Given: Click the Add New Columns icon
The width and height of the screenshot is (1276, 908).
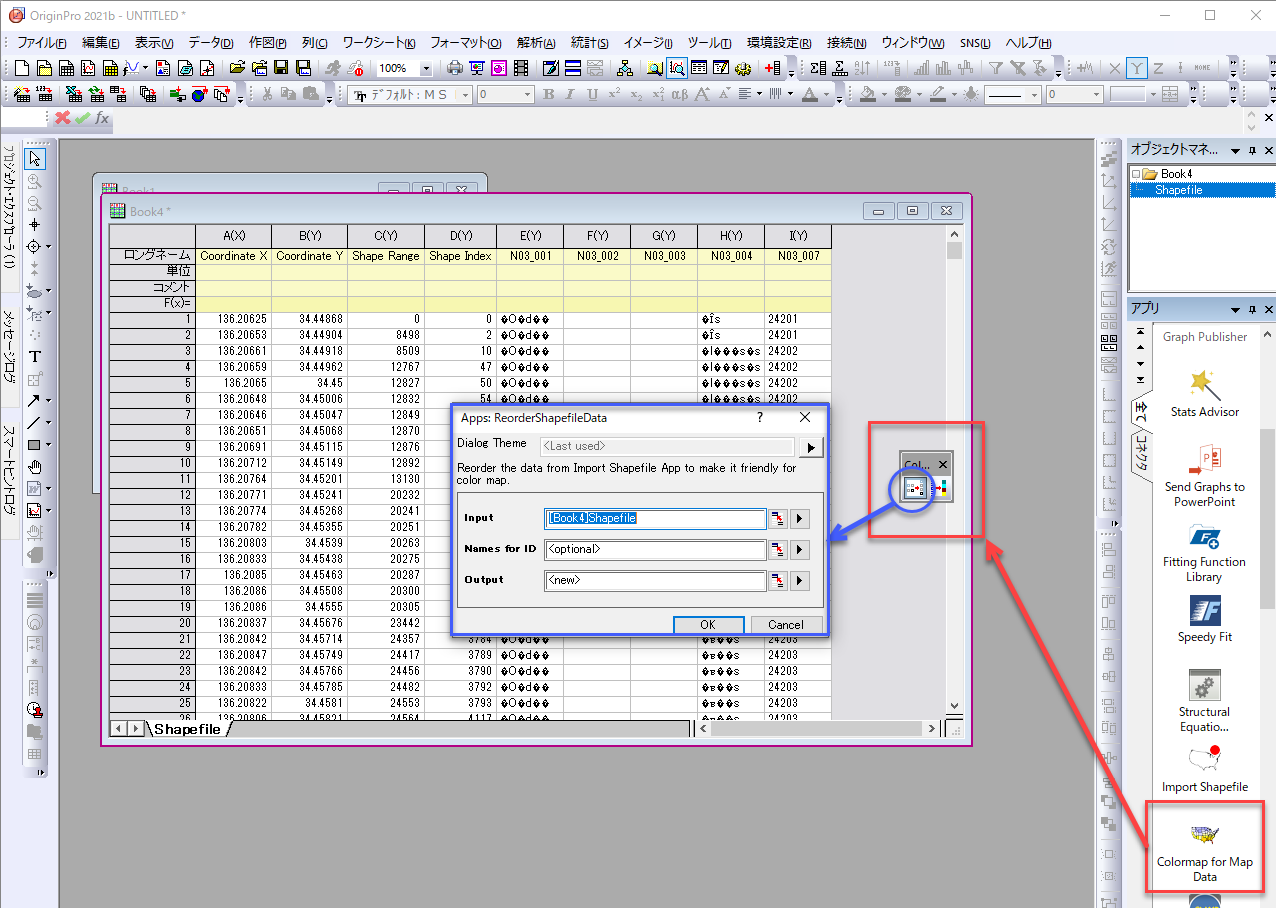Looking at the screenshot, I should (772, 68).
